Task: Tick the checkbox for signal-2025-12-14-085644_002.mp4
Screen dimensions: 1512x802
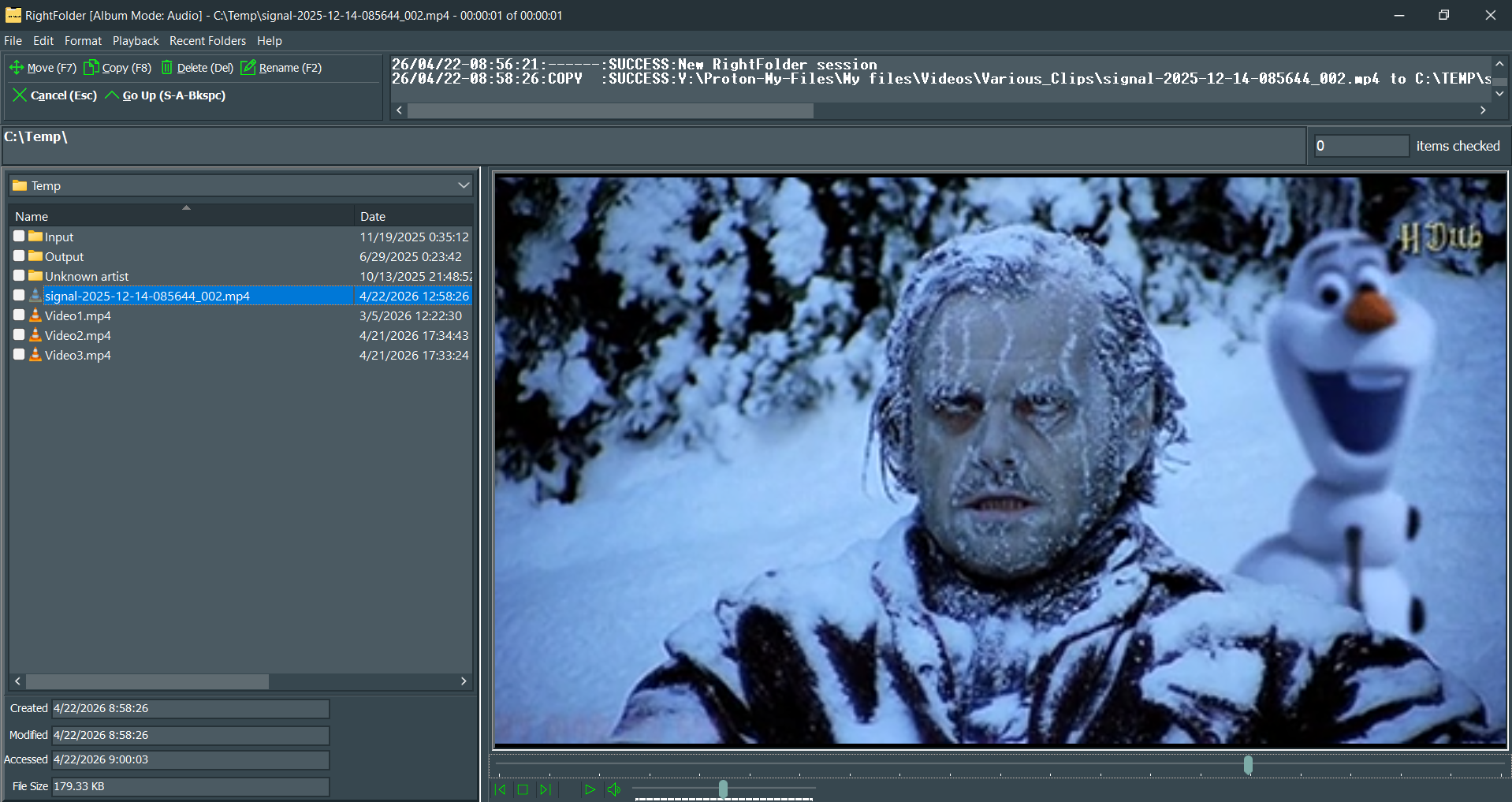Action: [x=19, y=295]
